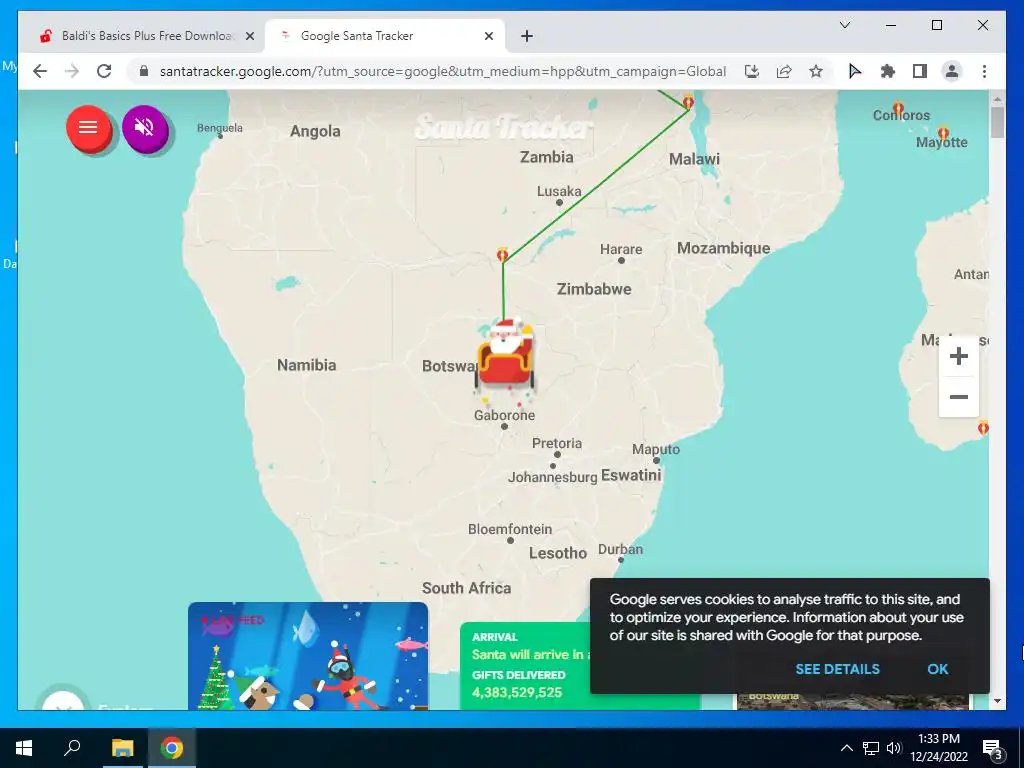
Task: Bookmark this page with the star
Action: pyautogui.click(x=816, y=71)
